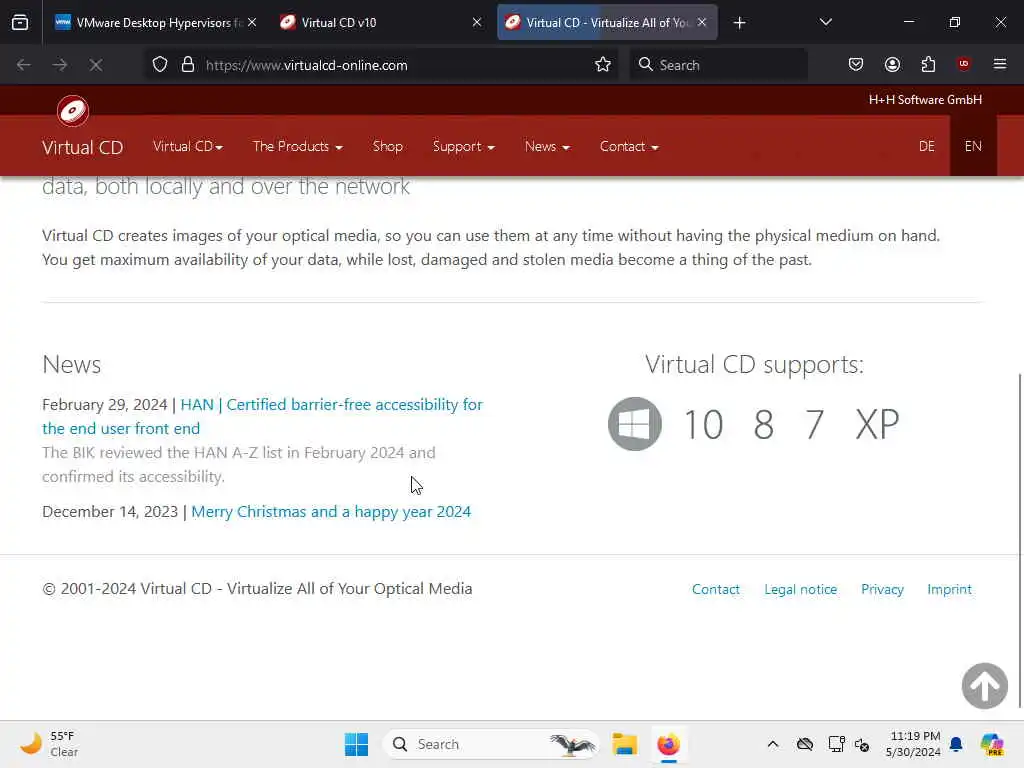Bookmark this page with the star icon
The width and height of the screenshot is (1024, 768).
pyautogui.click(x=602, y=65)
